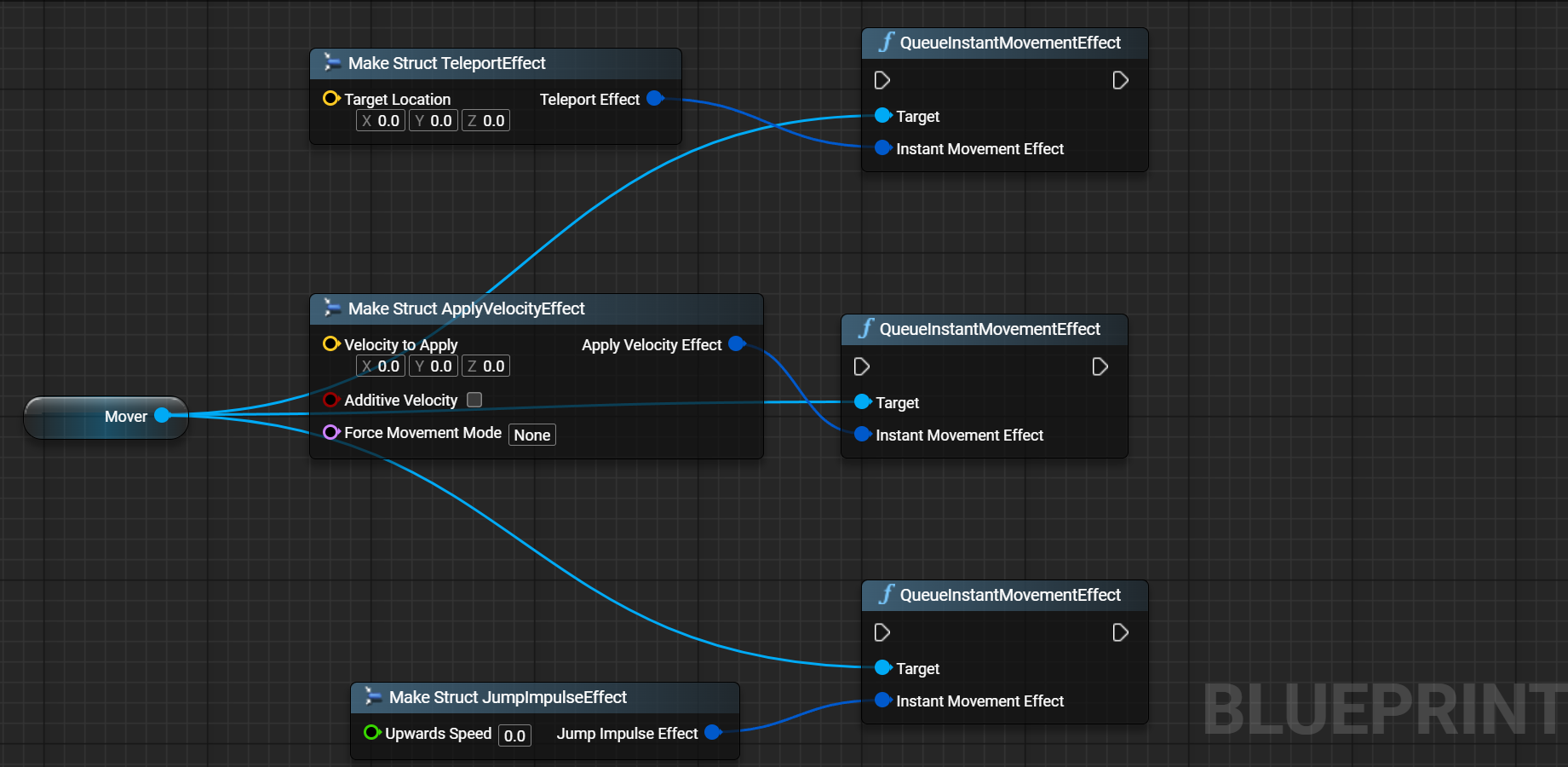Click exec output pin of top QueueInstantMovementEffect node
This screenshot has width=1568, height=767.
tap(1121, 80)
